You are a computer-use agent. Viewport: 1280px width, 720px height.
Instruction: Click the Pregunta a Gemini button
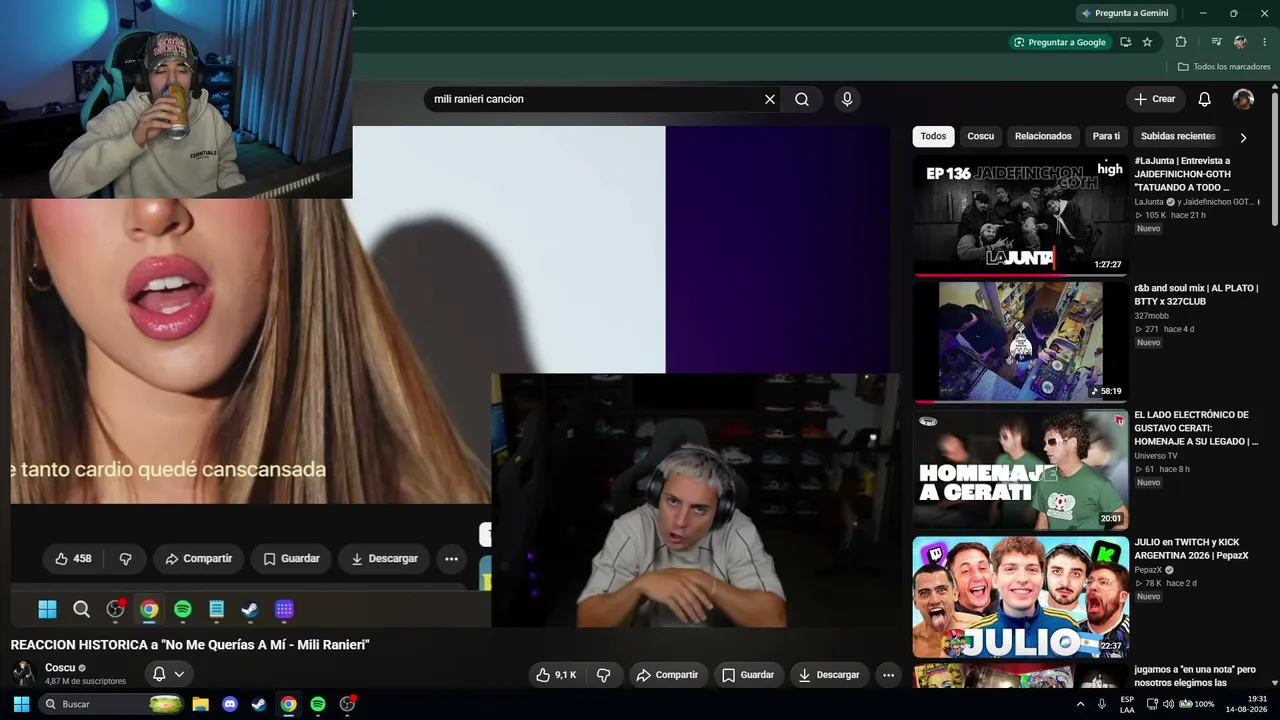1125,13
